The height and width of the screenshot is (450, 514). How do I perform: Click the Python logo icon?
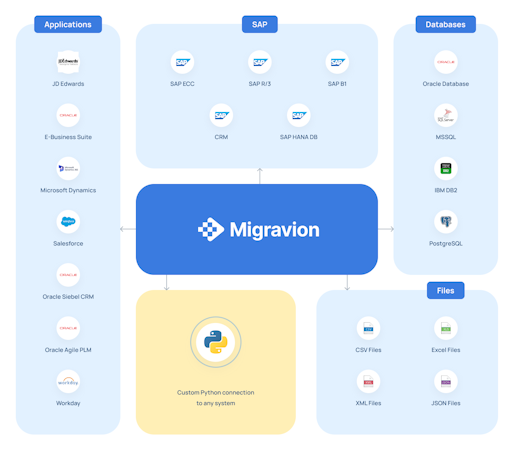click(216, 342)
